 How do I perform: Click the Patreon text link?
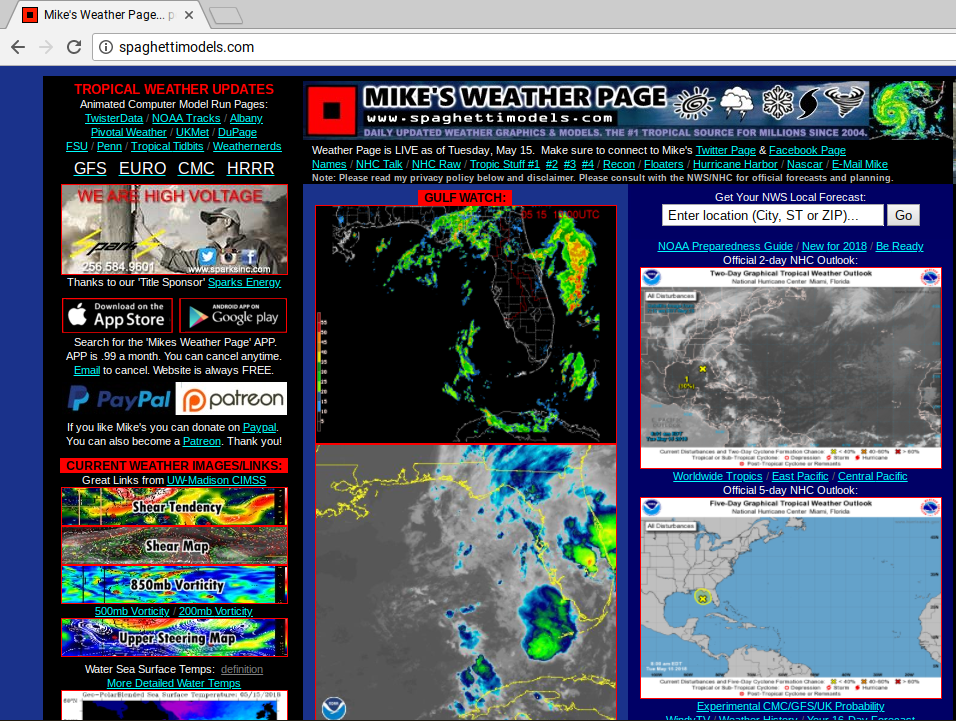[202, 441]
